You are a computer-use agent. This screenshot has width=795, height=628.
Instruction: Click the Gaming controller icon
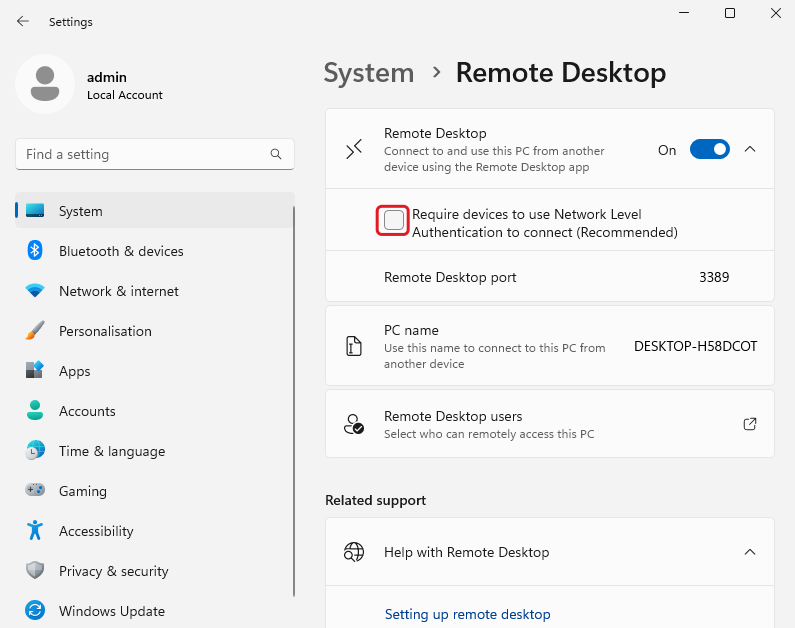coord(35,491)
